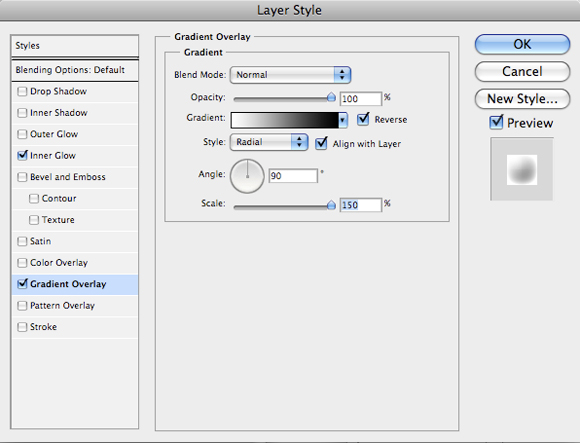Select the Satin label

(x=40, y=241)
